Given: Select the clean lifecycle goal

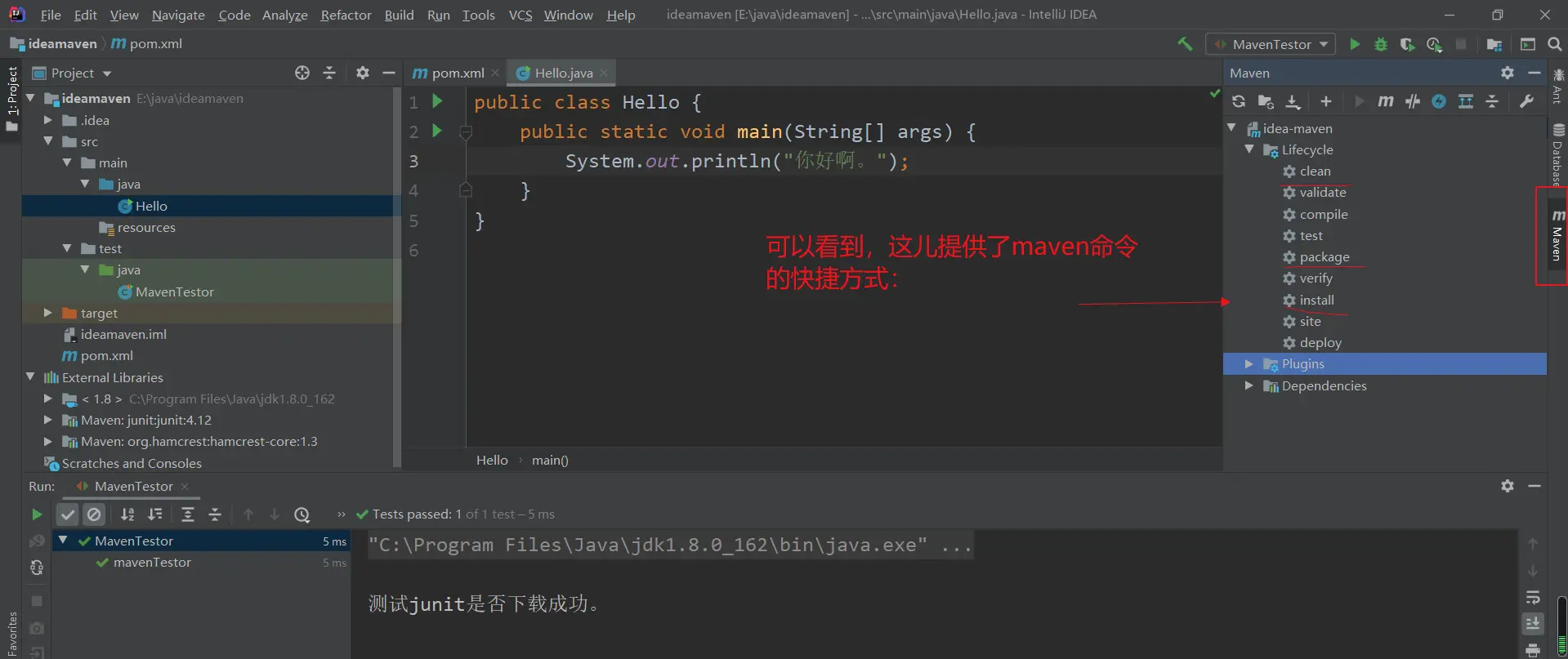Looking at the screenshot, I should [1315, 171].
